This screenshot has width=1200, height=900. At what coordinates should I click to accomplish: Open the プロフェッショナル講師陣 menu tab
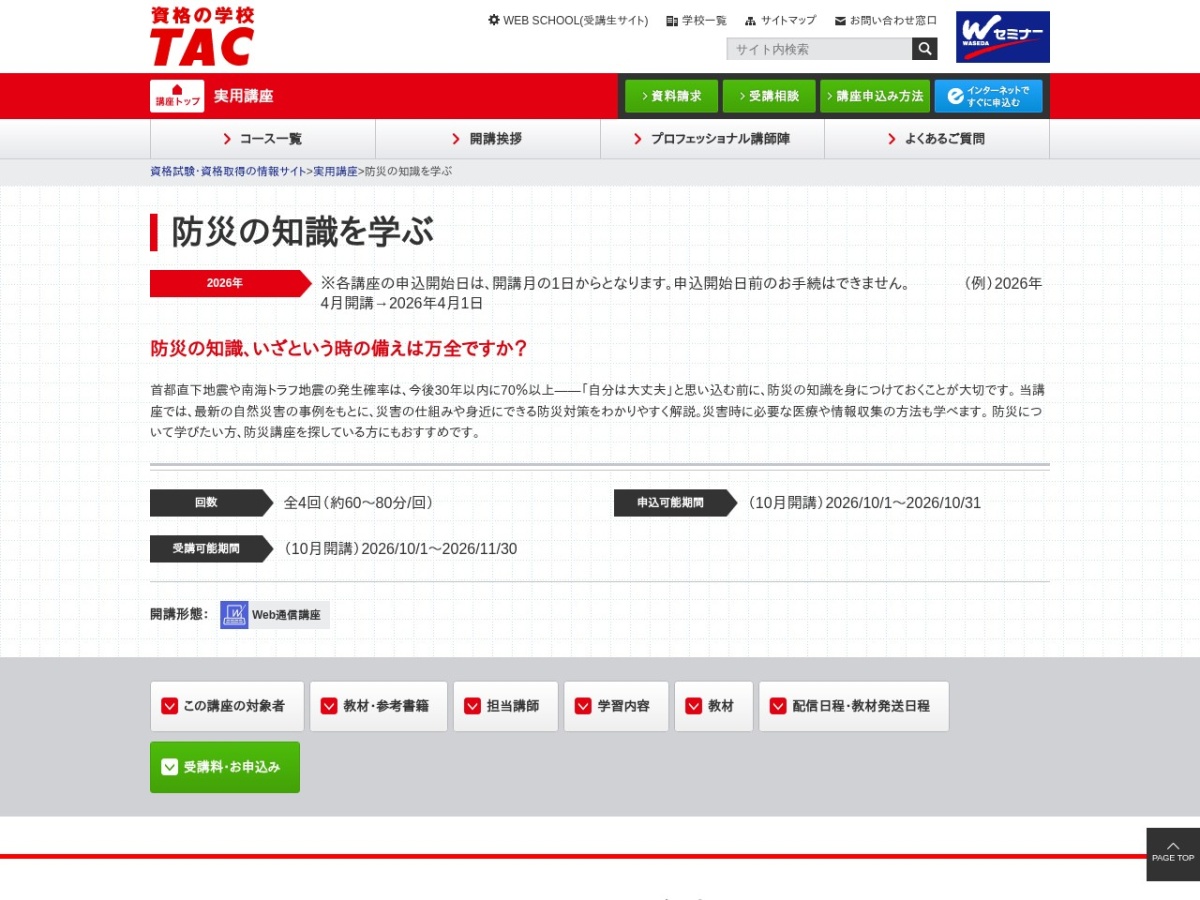point(712,139)
